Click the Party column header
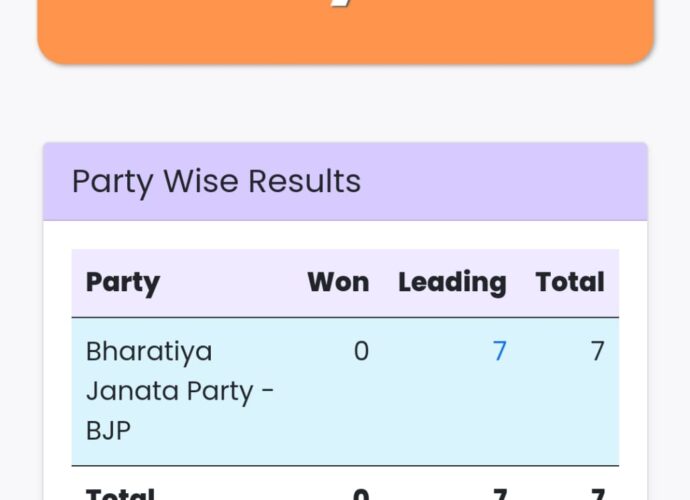The image size is (690, 500). [122, 282]
